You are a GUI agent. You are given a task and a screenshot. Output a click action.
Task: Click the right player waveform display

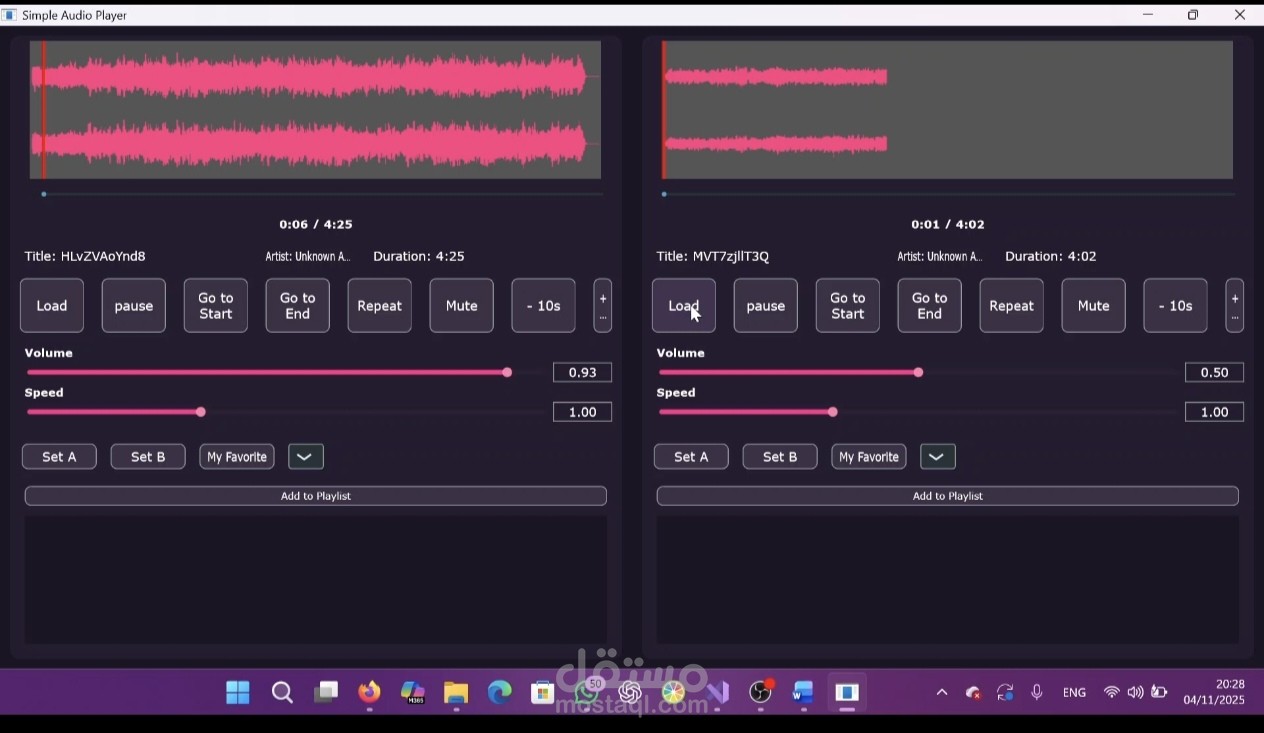(x=947, y=110)
